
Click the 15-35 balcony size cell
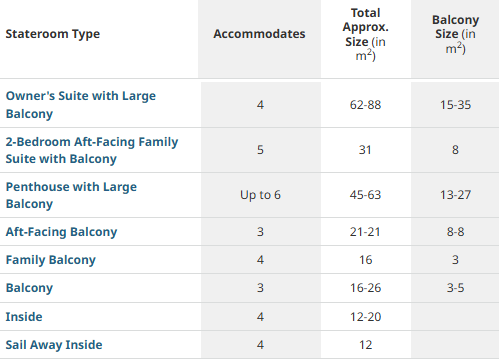455,105
